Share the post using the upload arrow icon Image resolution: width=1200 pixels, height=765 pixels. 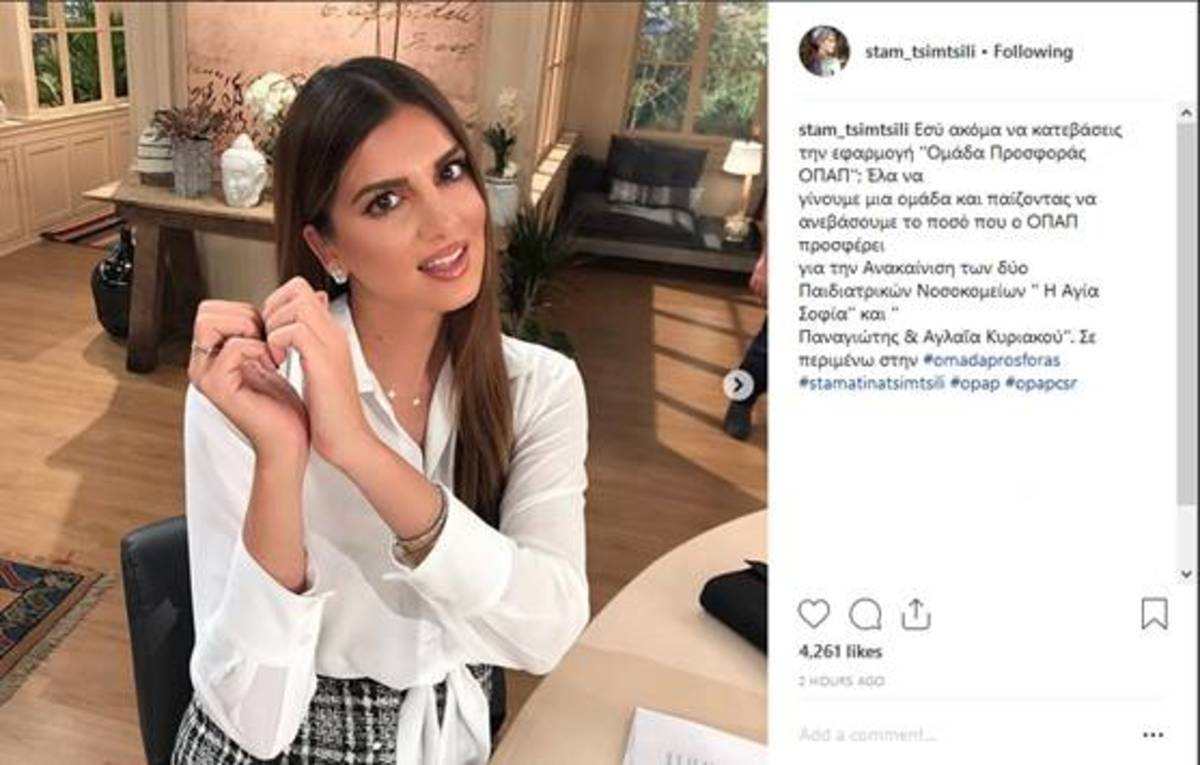[915, 613]
